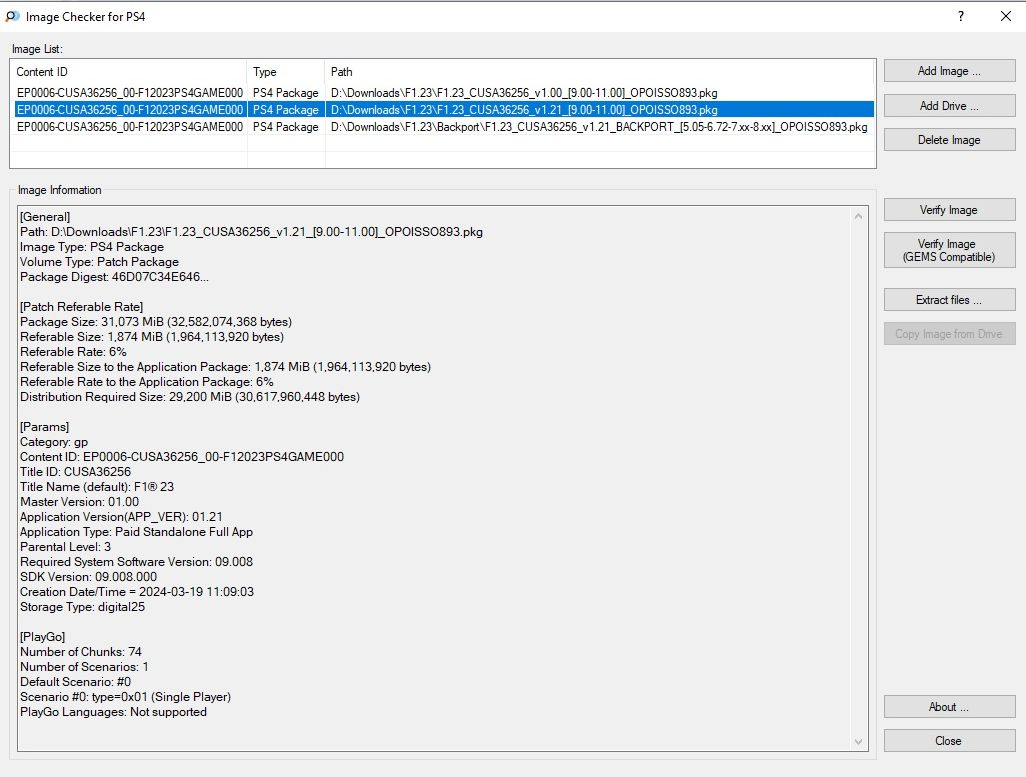Click the Referable Size: 1,874 MiB line

(x=152, y=336)
